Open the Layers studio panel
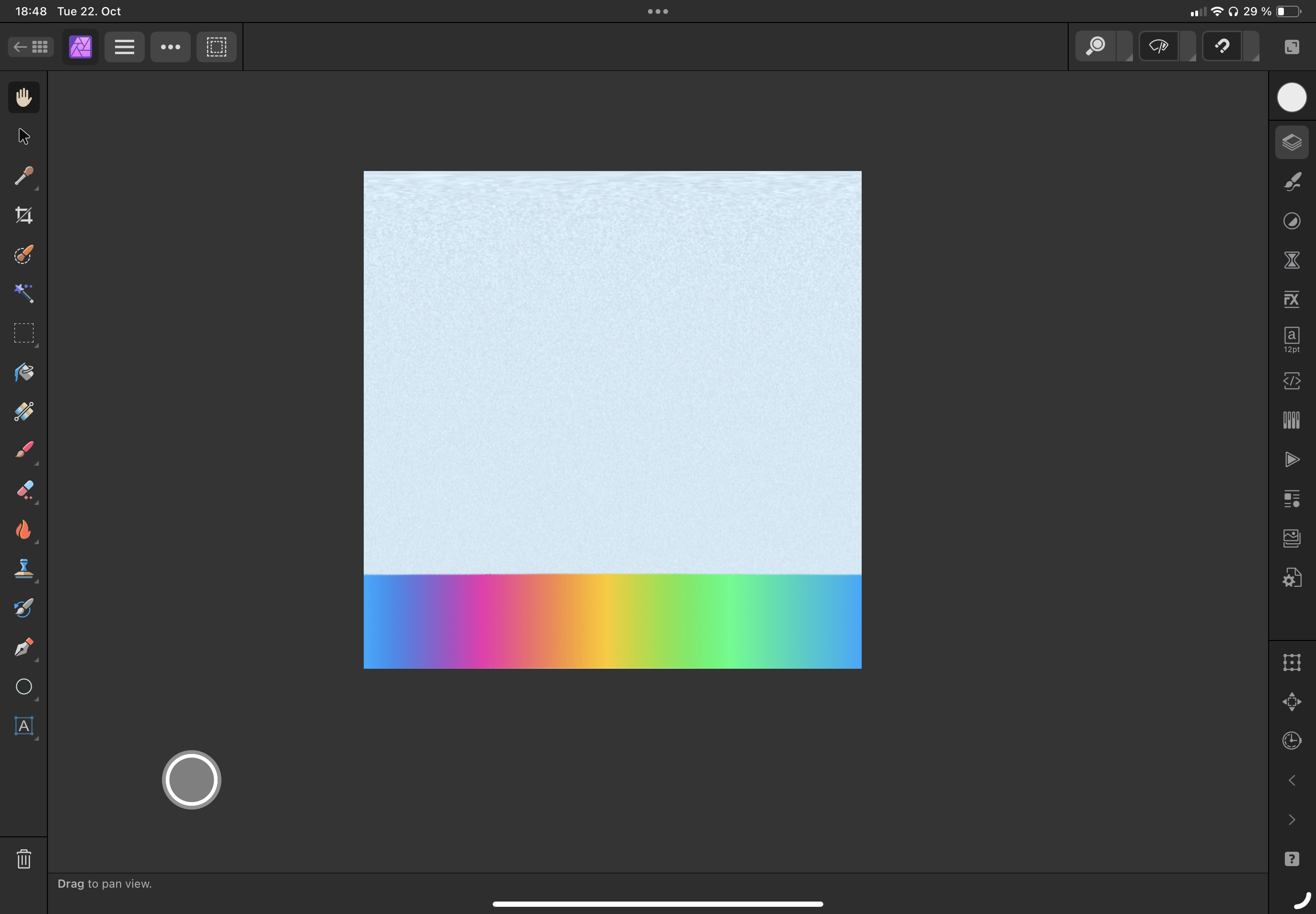The height and width of the screenshot is (914, 1316). tap(1292, 142)
